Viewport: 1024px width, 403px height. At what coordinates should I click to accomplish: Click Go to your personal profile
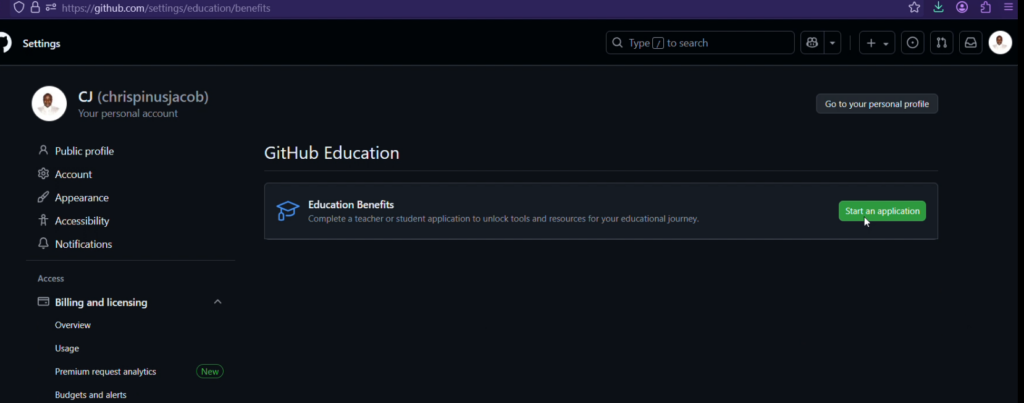coord(876,104)
